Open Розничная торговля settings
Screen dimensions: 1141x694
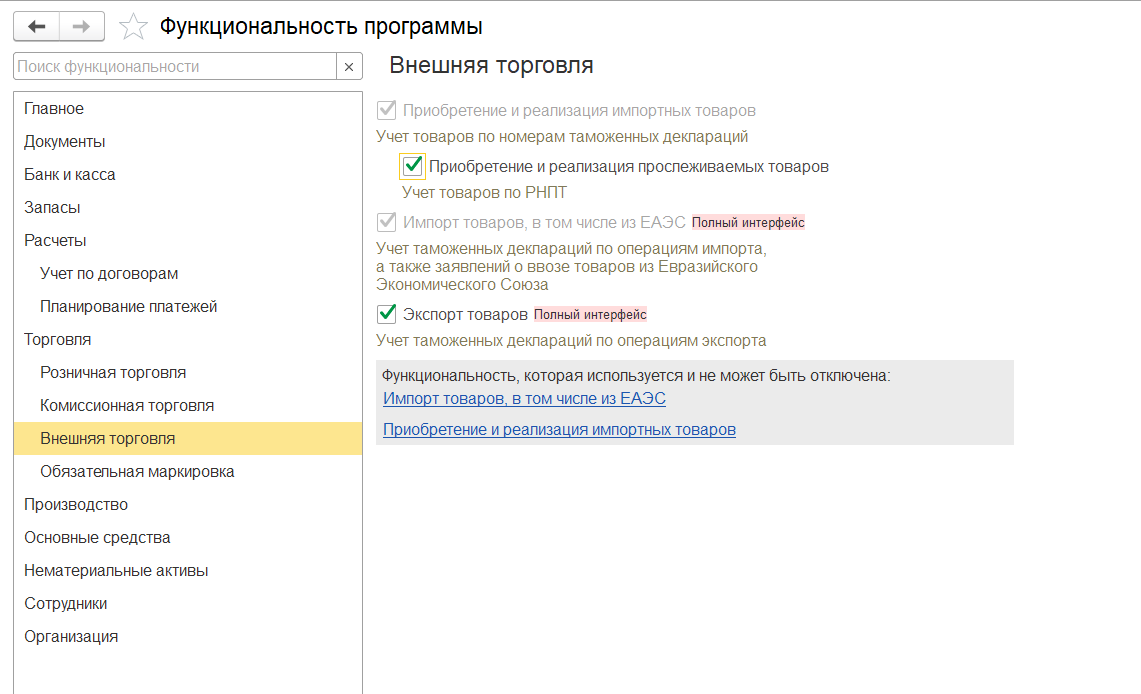point(113,373)
